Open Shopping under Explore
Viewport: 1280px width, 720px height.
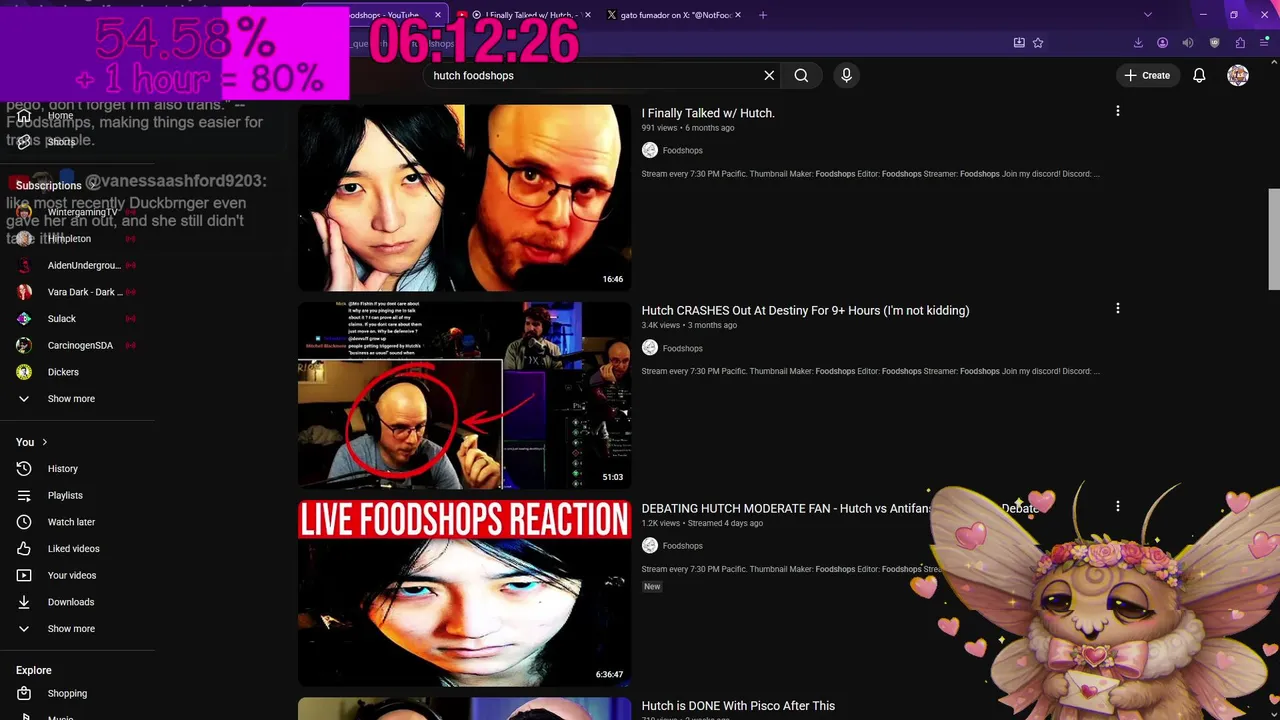click(x=78, y=693)
